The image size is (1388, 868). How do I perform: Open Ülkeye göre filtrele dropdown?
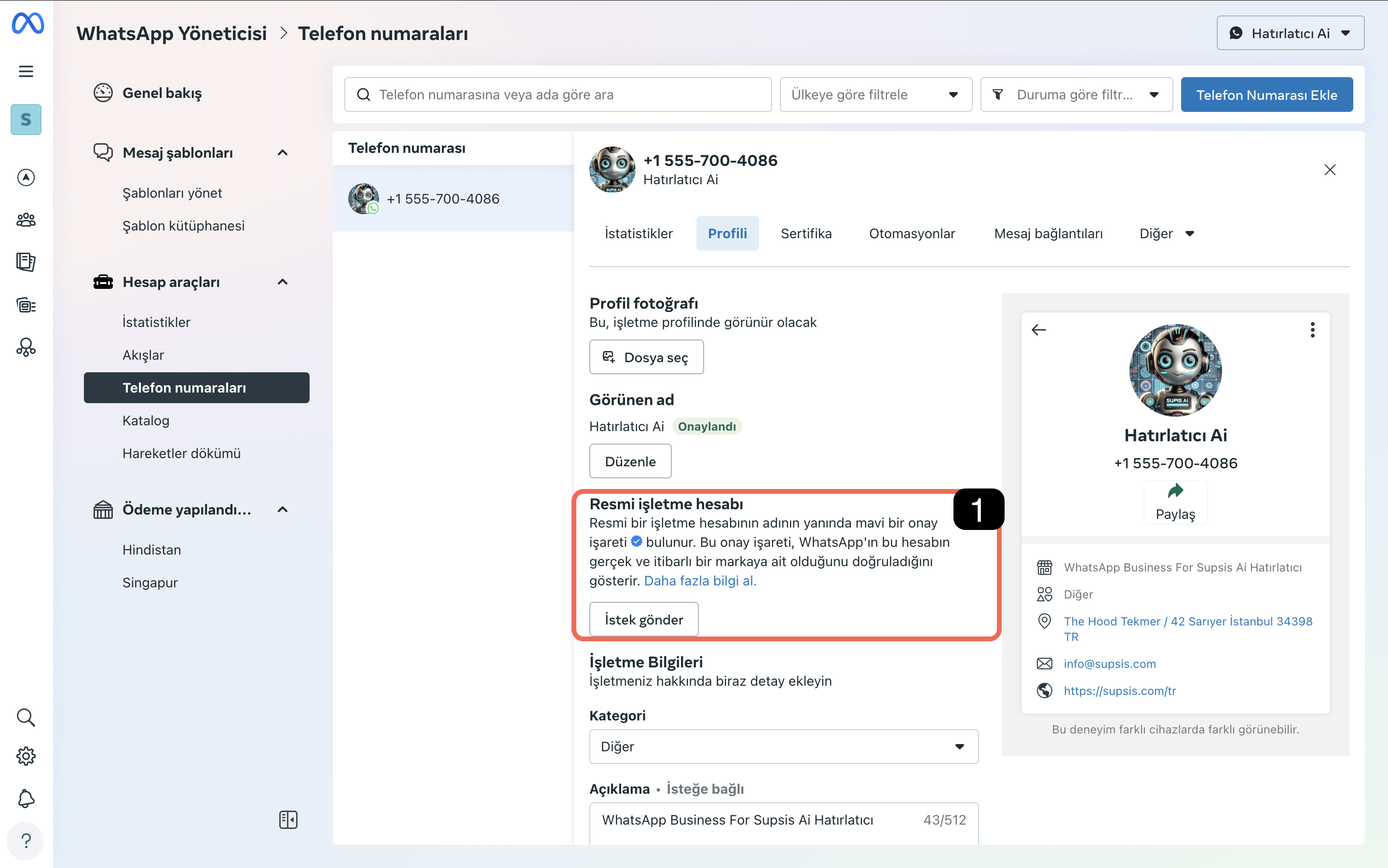pyautogui.click(x=876, y=95)
